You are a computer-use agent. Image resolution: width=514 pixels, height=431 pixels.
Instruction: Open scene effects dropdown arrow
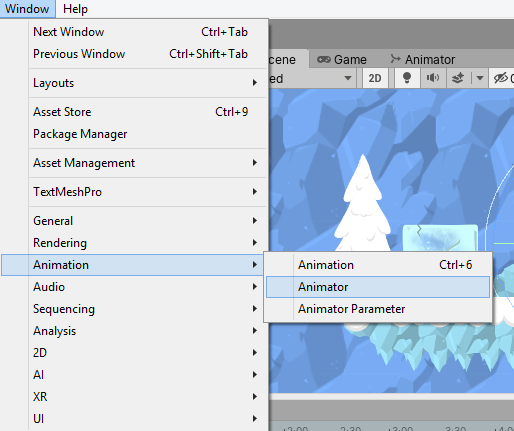480,78
